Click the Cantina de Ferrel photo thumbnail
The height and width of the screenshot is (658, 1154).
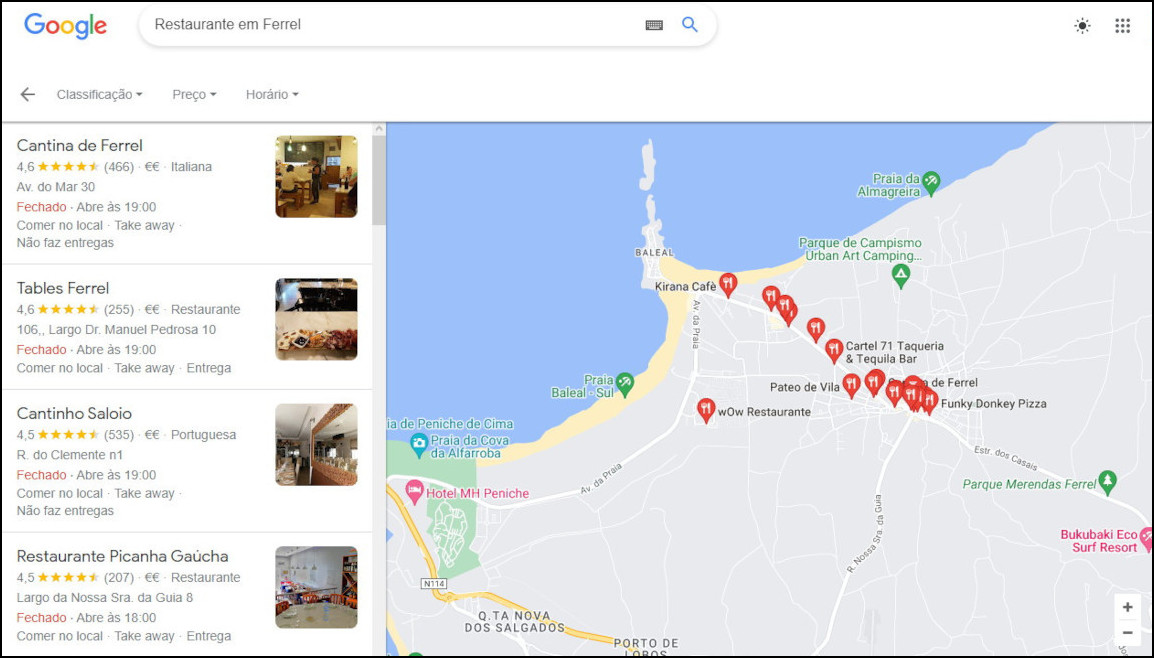pyautogui.click(x=316, y=177)
